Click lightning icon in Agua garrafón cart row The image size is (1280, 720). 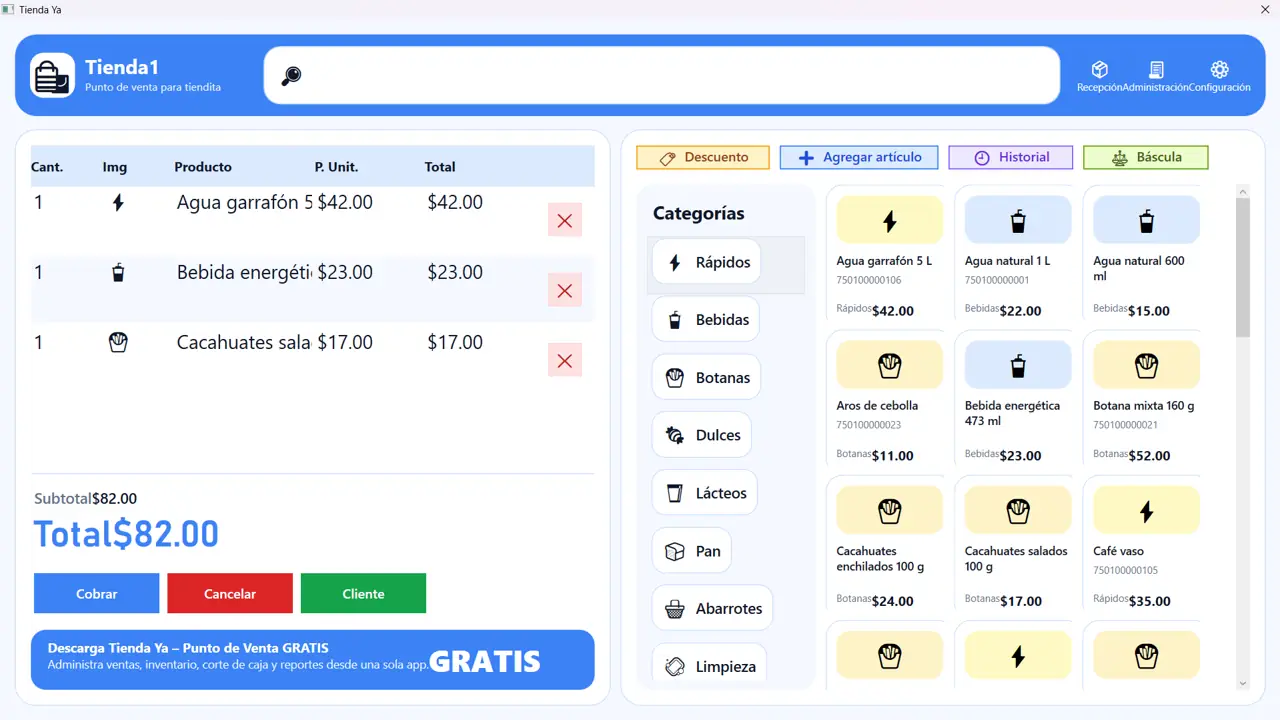click(118, 203)
